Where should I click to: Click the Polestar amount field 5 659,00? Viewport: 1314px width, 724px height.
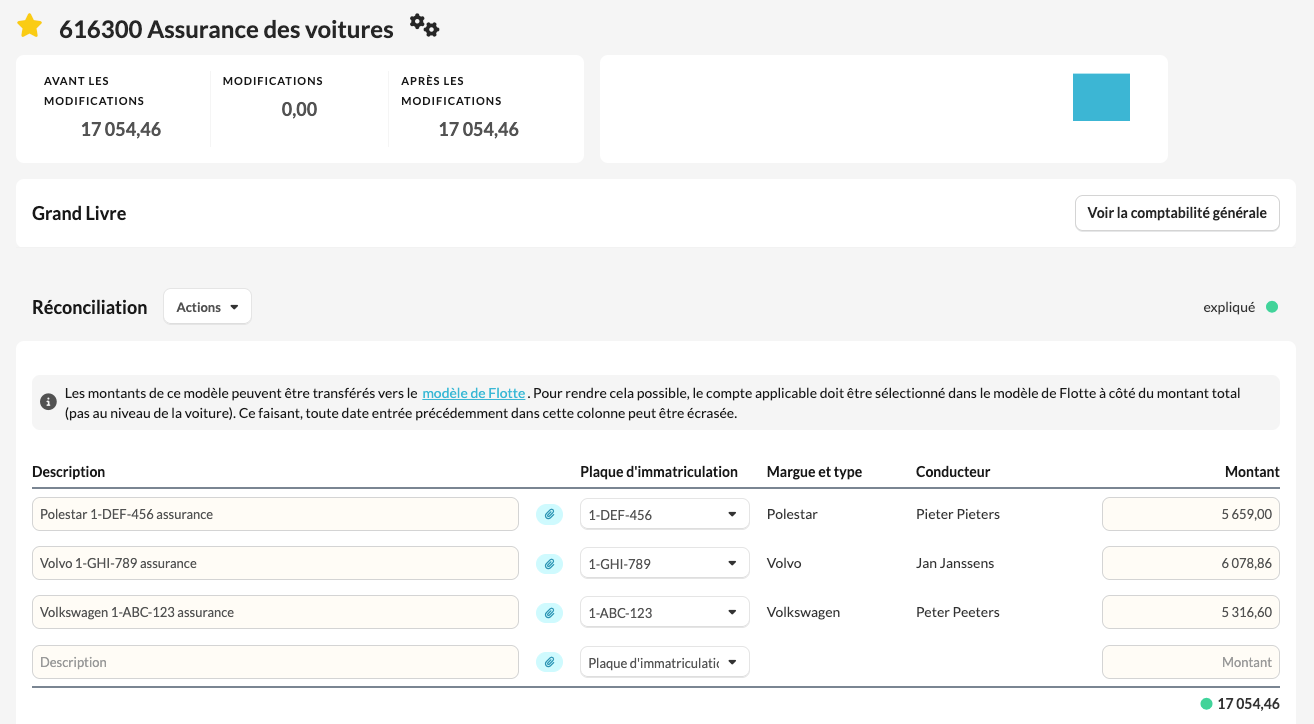pos(1190,514)
